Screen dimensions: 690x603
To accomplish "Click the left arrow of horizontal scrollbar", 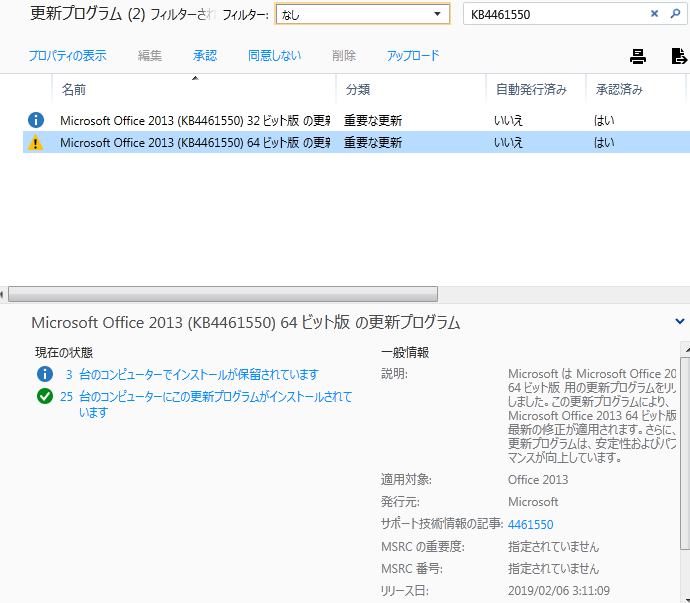I will click(x=2, y=294).
